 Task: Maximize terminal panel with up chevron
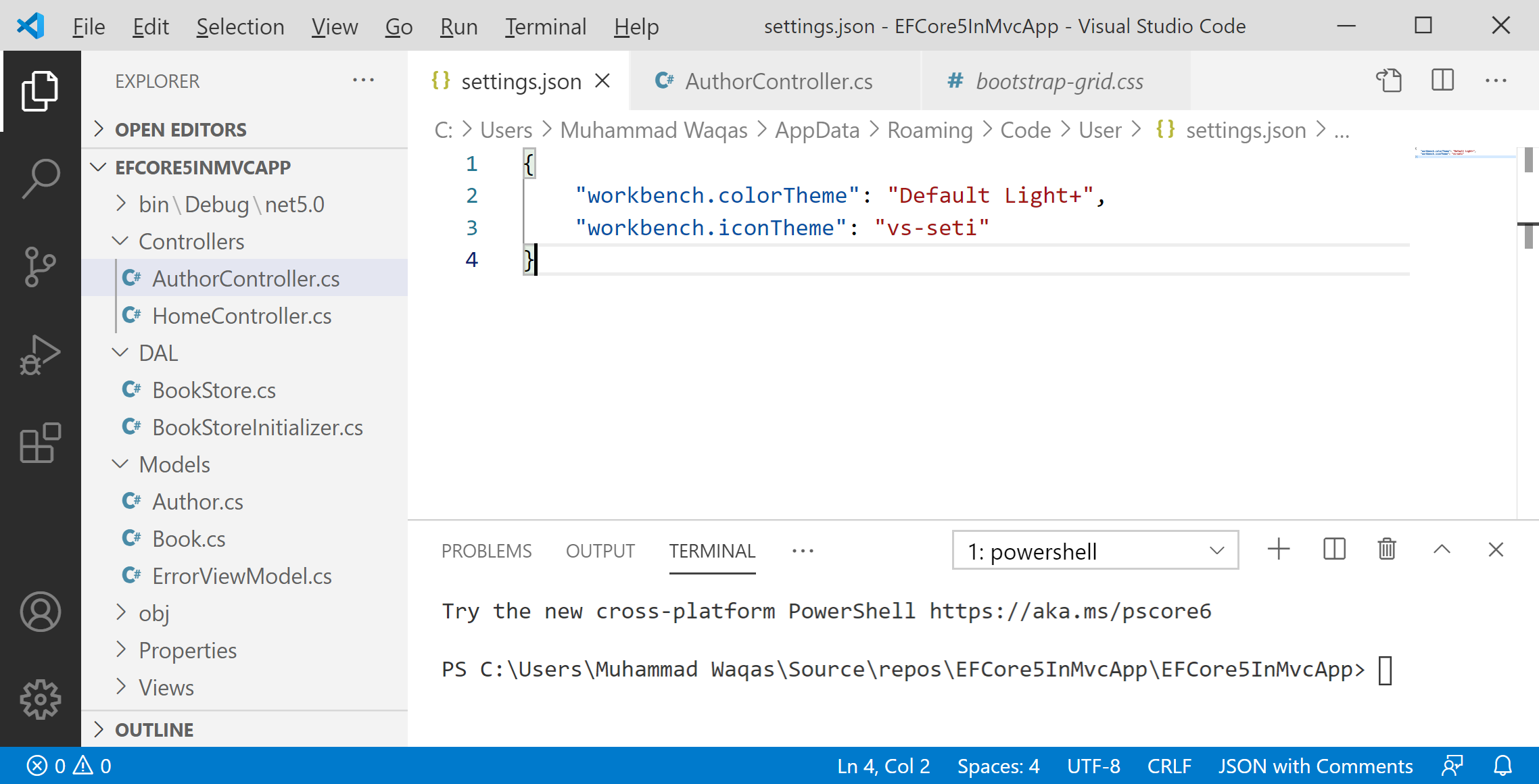pos(1442,549)
